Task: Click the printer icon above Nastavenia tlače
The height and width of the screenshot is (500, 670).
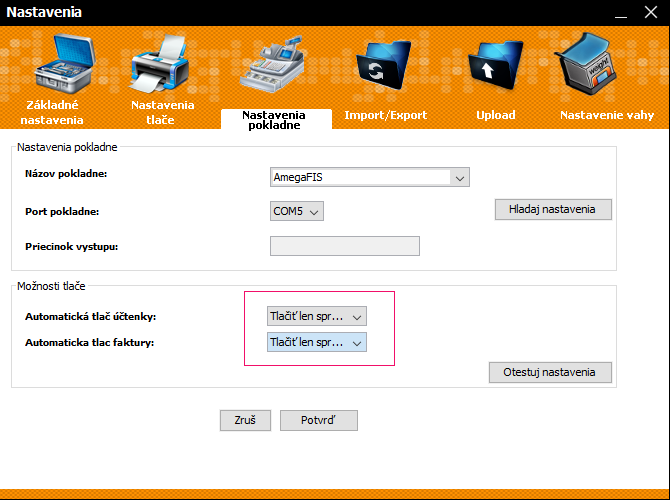Action: (x=160, y=68)
